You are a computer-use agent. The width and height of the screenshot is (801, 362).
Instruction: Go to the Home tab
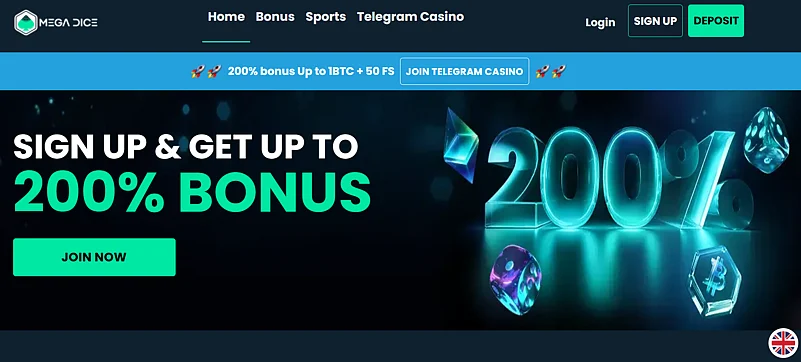point(226,17)
